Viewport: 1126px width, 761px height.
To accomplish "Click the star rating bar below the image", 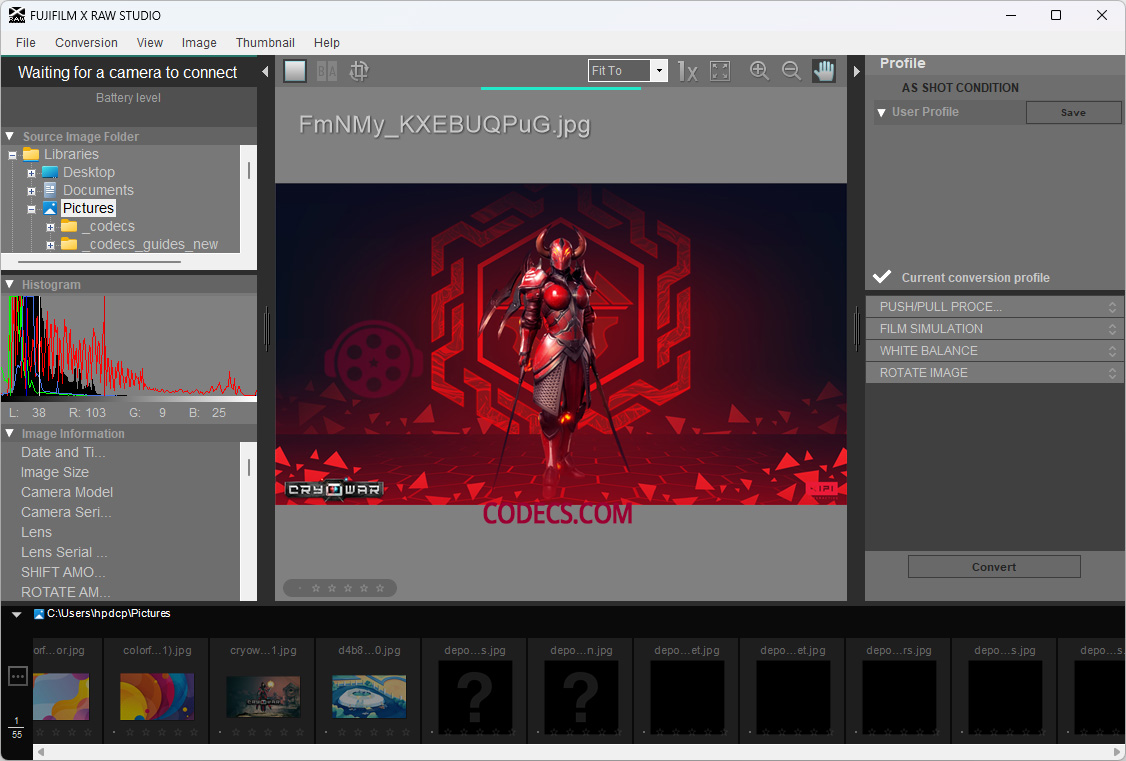I will (x=340, y=588).
